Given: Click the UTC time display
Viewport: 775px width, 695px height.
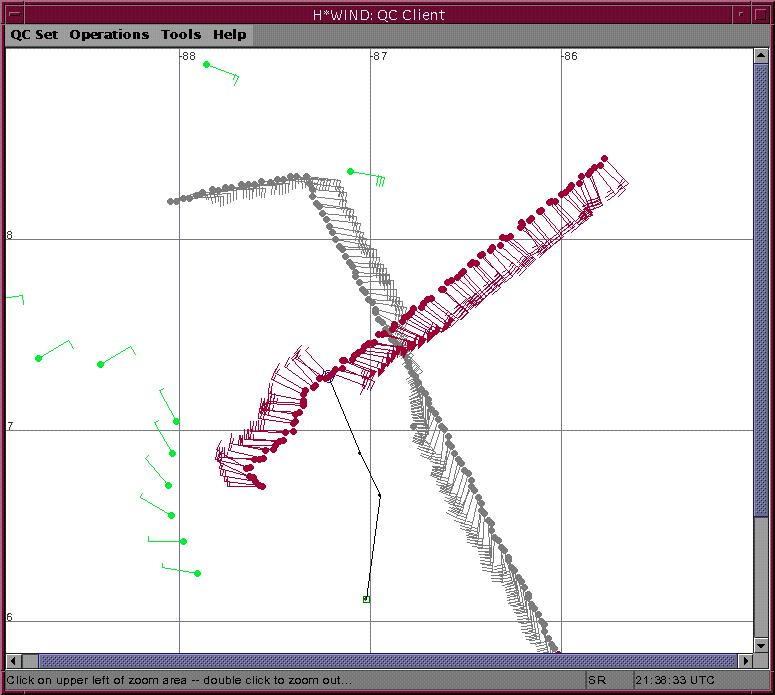Looking at the screenshot, I should pyautogui.click(x=675, y=680).
